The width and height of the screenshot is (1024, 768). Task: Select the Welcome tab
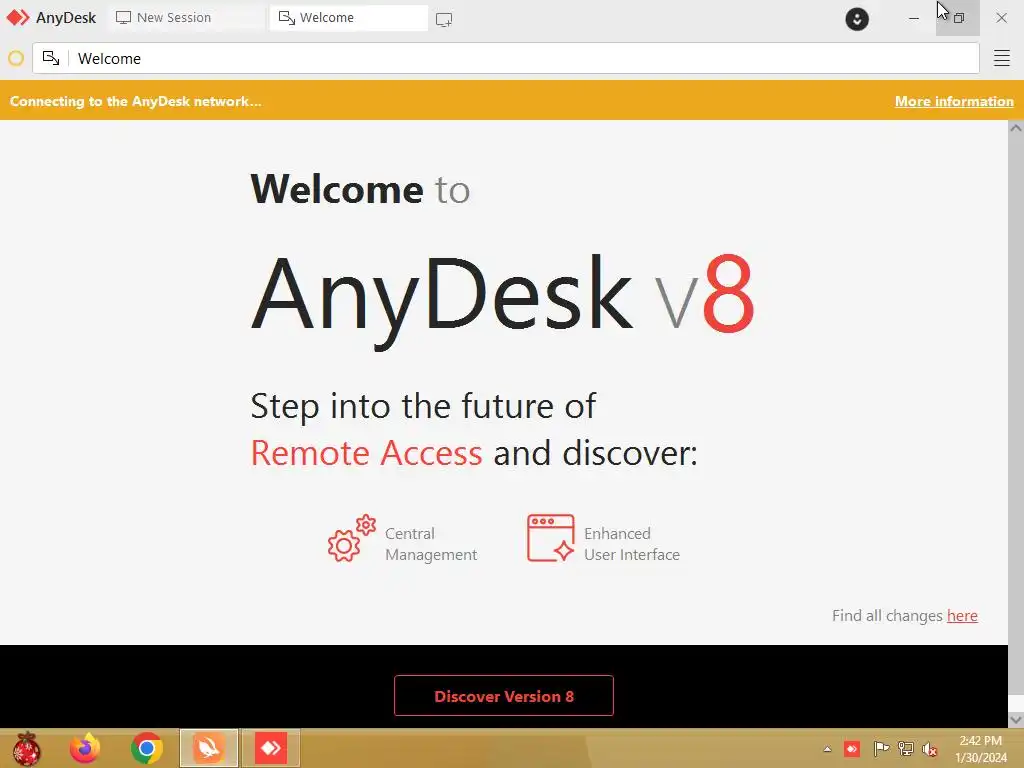(349, 18)
